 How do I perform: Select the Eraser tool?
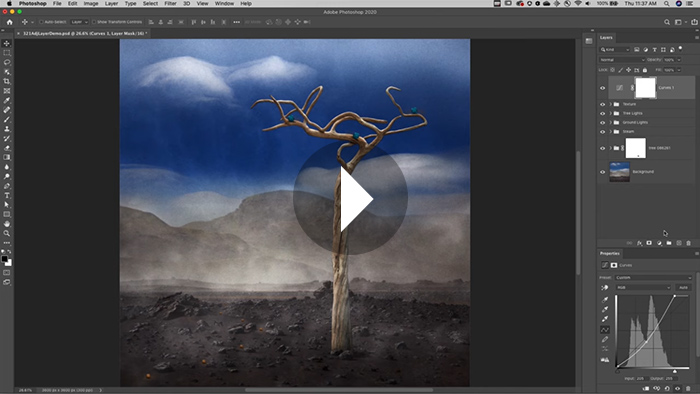7,148
